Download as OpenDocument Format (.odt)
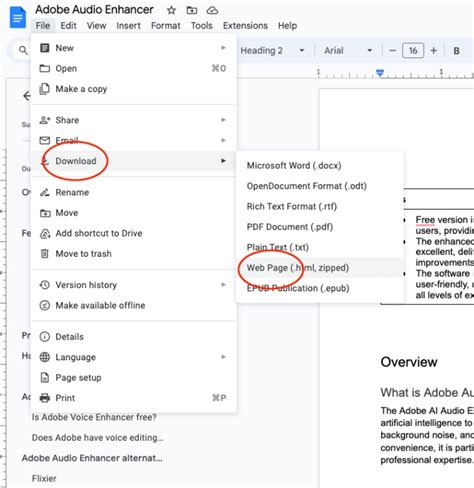474x488 pixels. 320,186
